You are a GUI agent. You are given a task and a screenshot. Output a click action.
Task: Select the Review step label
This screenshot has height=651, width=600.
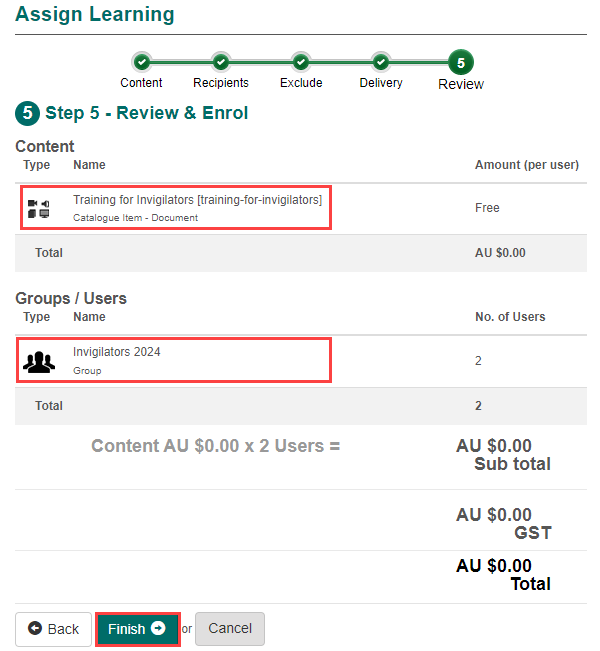click(461, 84)
